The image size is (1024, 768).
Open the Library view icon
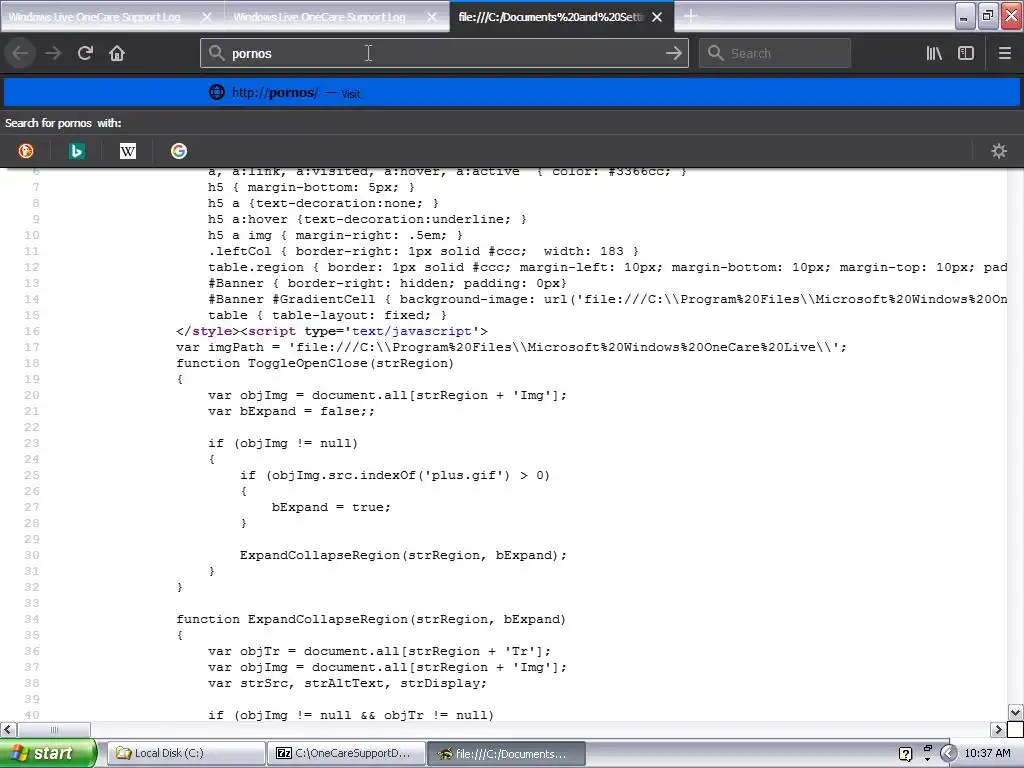click(934, 53)
